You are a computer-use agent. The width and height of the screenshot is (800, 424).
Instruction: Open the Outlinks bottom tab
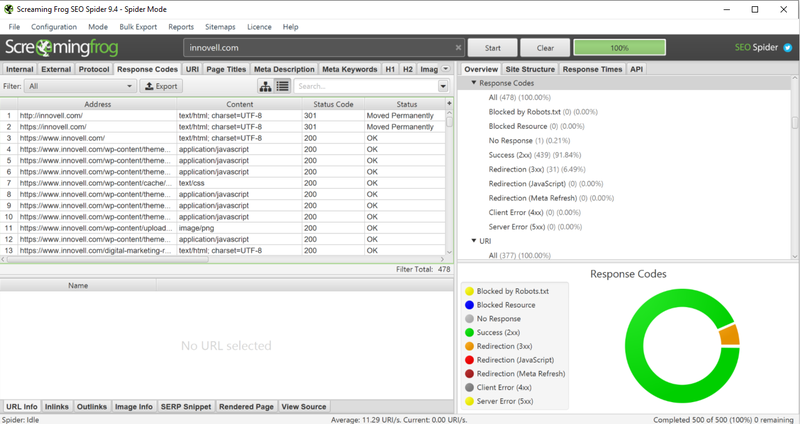[92, 407]
